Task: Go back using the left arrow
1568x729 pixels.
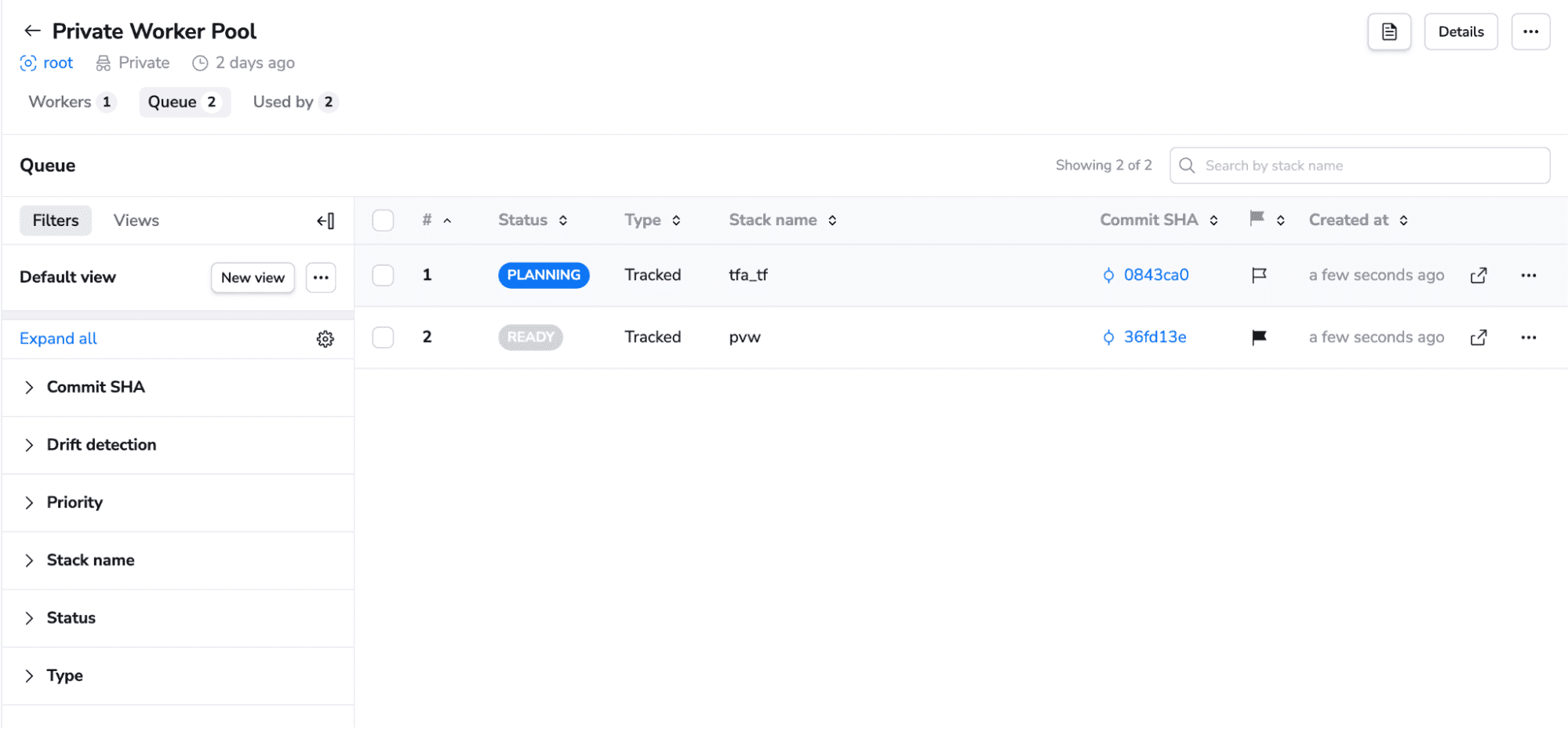Action: coord(32,31)
